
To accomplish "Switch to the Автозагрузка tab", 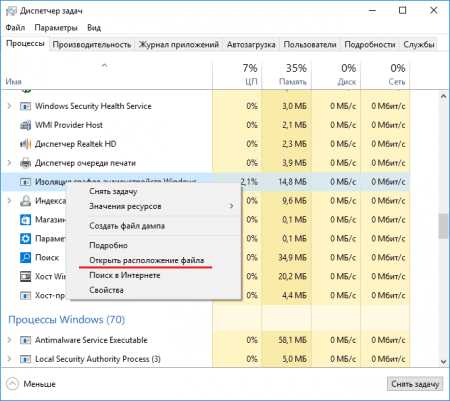I will click(x=251, y=44).
